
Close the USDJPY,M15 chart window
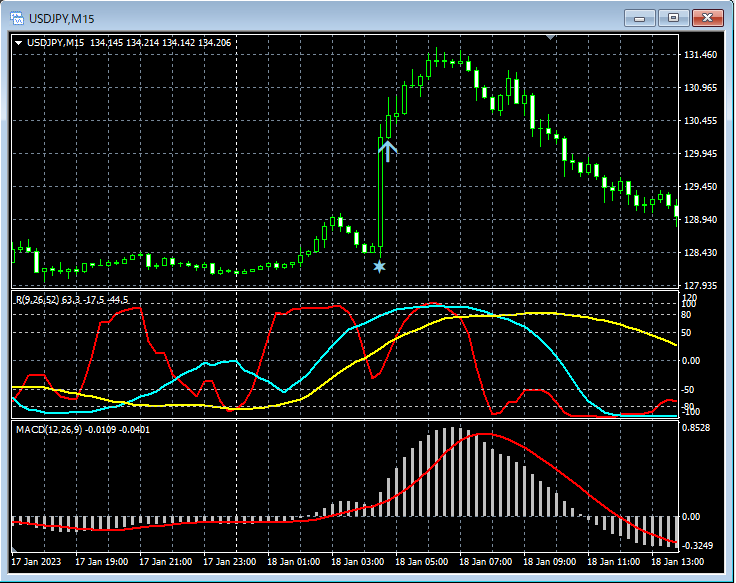708,18
